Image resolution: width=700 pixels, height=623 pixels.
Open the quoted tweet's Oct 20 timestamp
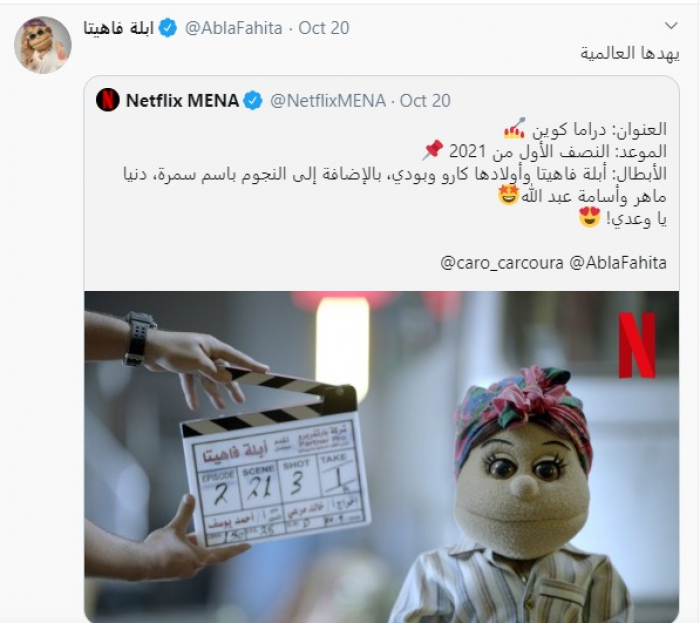tap(425, 101)
